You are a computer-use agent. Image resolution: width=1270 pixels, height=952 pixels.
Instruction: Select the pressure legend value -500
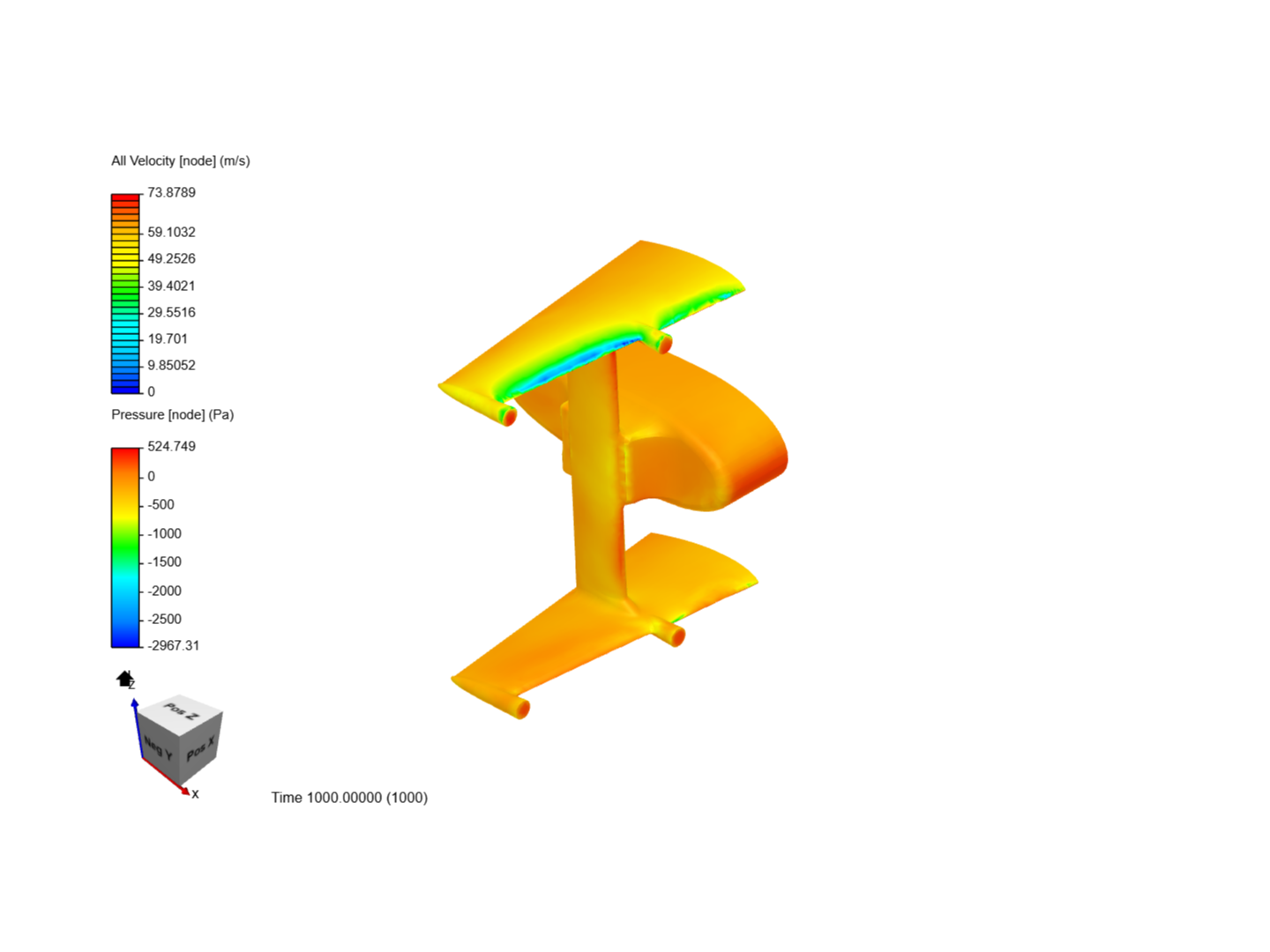coord(161,504)
